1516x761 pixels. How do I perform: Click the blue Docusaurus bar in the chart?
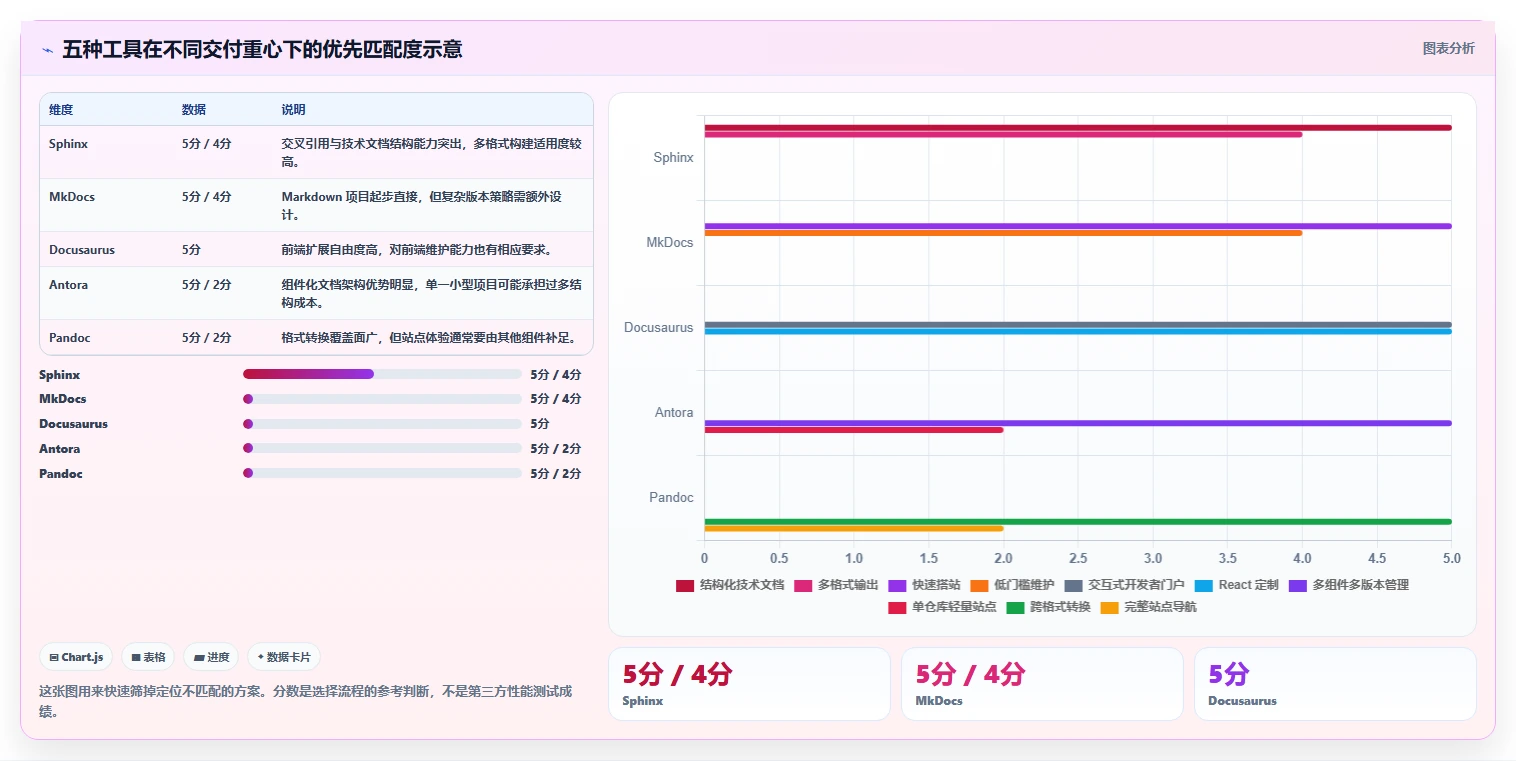tap(1078, 331)
